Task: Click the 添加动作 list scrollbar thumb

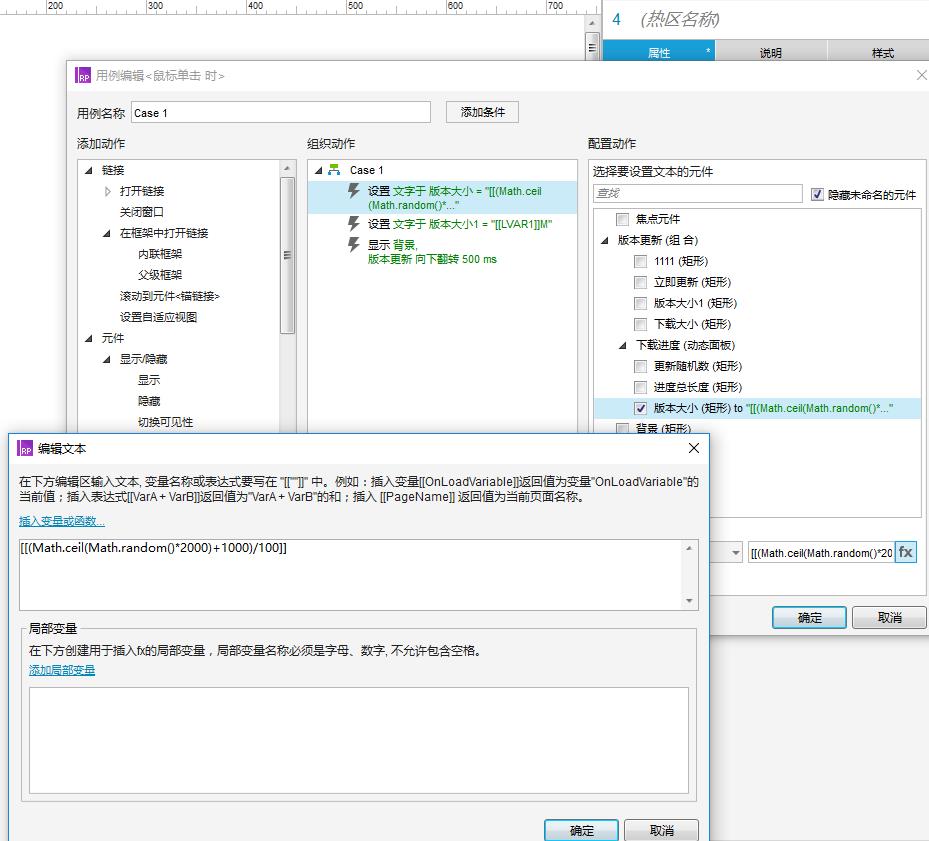Action: pyautogui.click(x=287, y=255)
